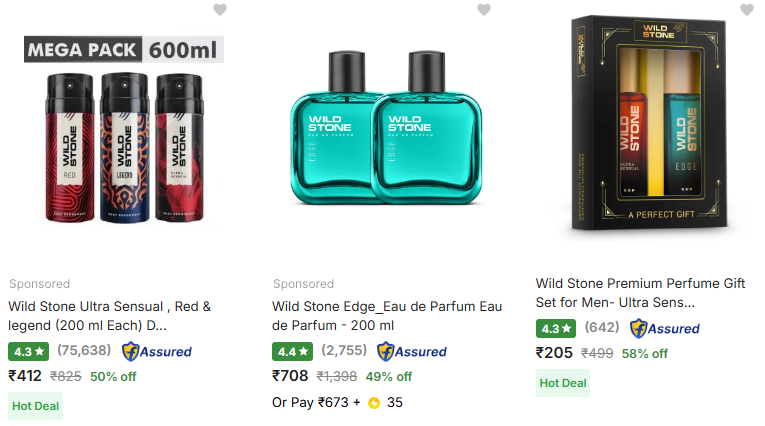Click the 4.3 star rating badge for deodorant pack

pyautogui.click(x=27, y=351)
